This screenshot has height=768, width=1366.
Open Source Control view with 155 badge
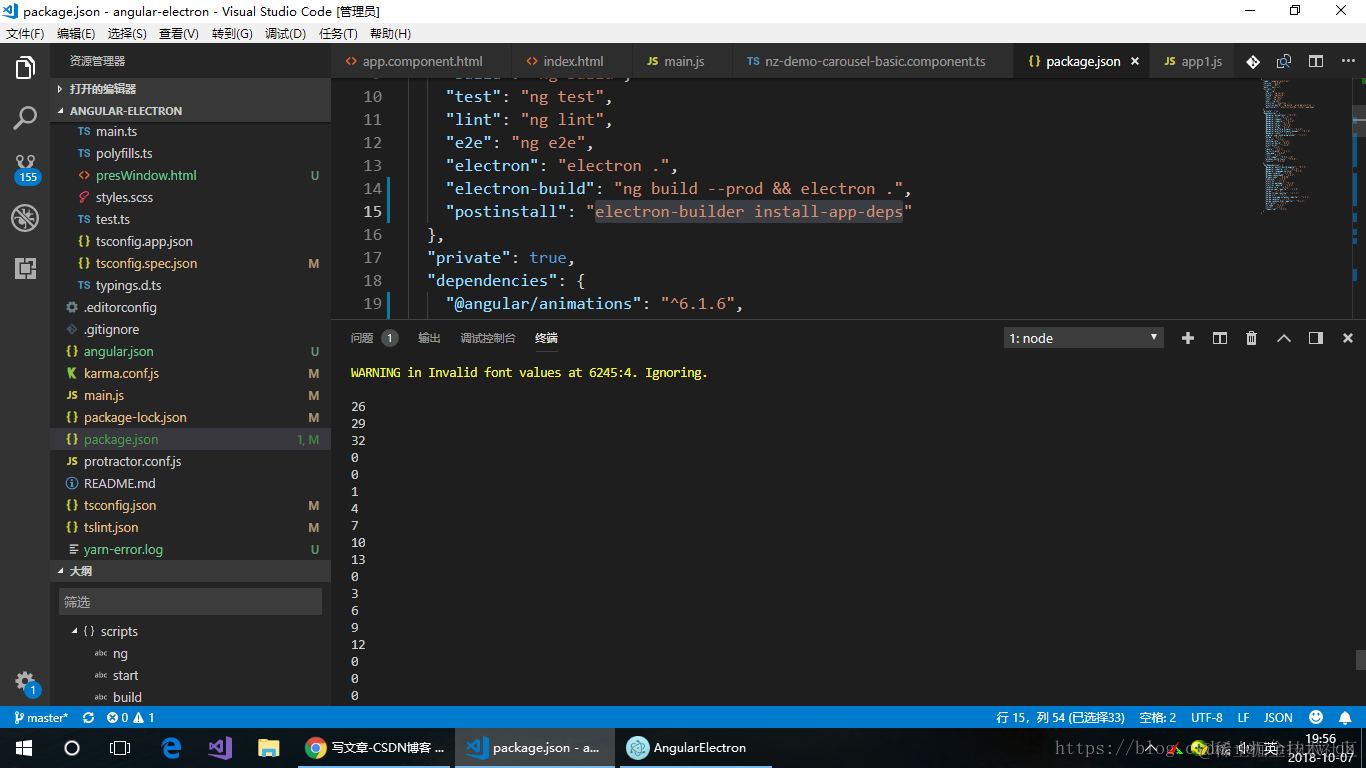coord(26,168)
